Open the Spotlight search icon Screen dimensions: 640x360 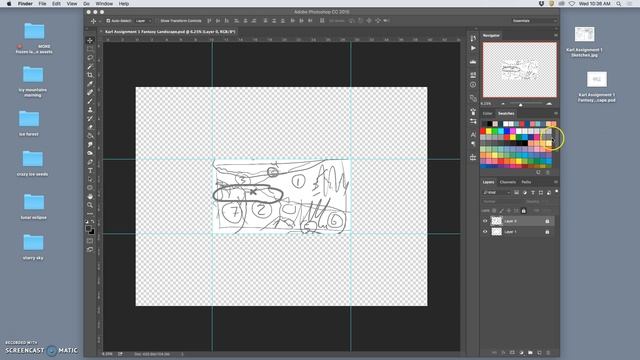click(x=619, y=4)
